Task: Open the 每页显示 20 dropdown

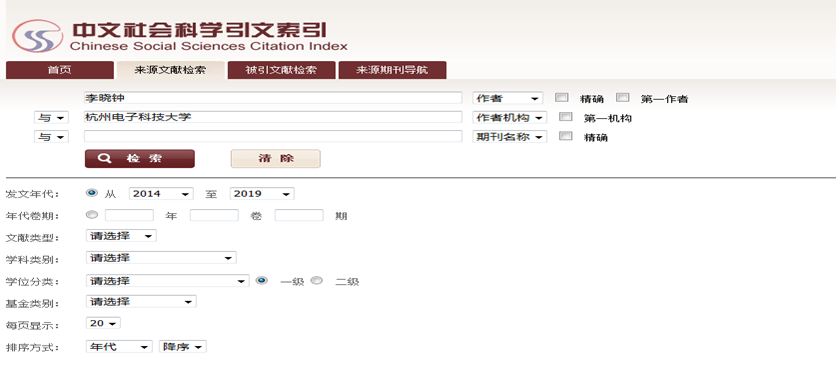Action: pos(103,324)
